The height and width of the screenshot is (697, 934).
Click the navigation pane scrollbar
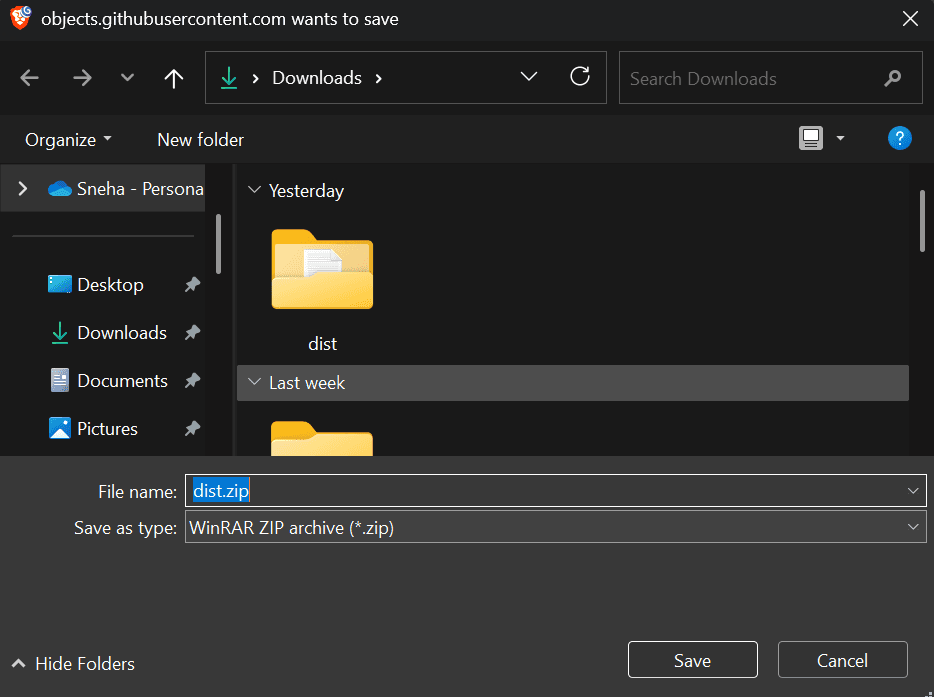219,244
